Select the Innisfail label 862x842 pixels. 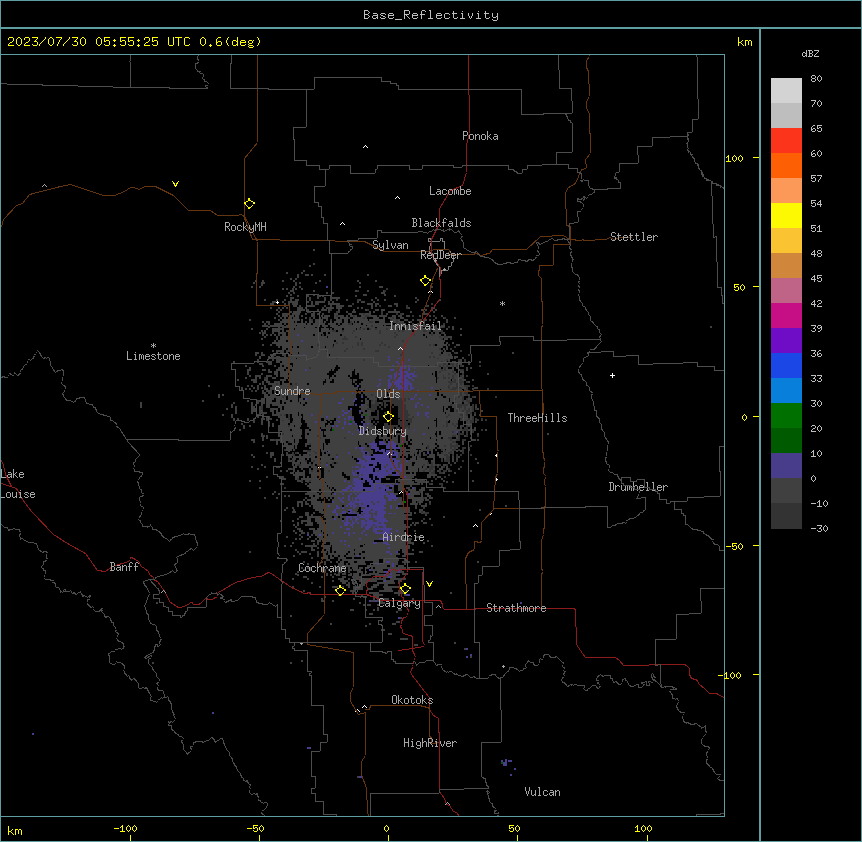[x=415, y=326]
